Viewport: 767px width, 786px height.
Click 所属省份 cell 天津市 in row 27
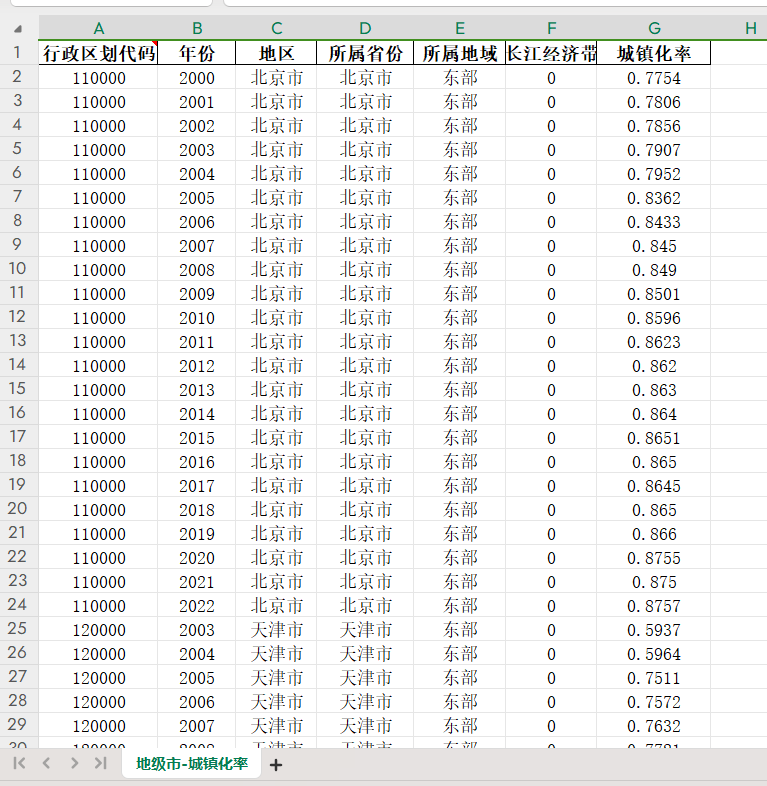(365, 679)
